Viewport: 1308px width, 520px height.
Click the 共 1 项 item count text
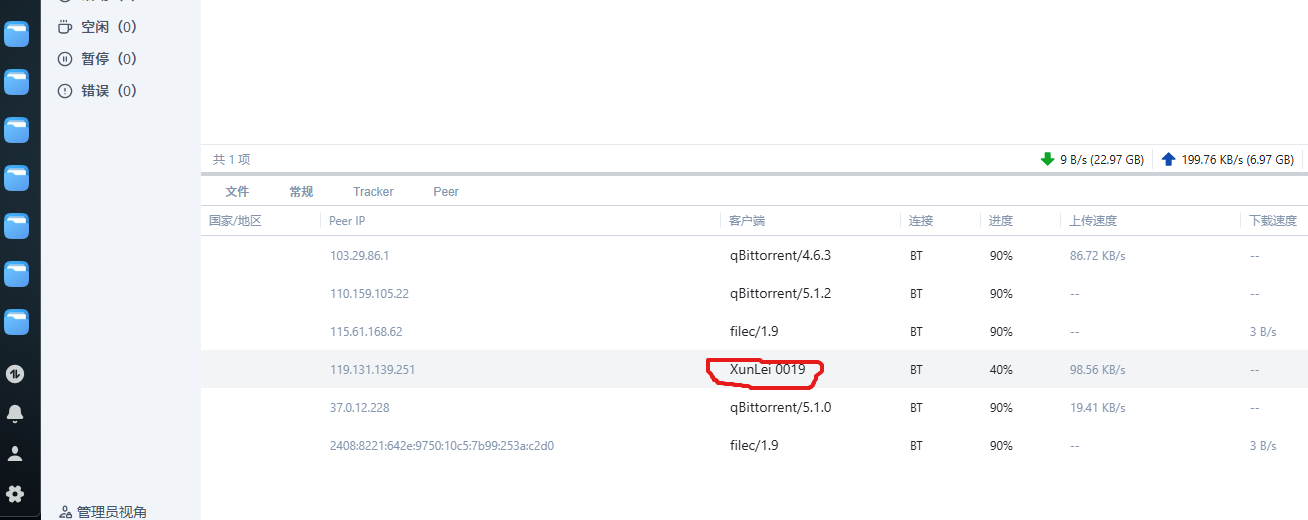coord(231,159)
